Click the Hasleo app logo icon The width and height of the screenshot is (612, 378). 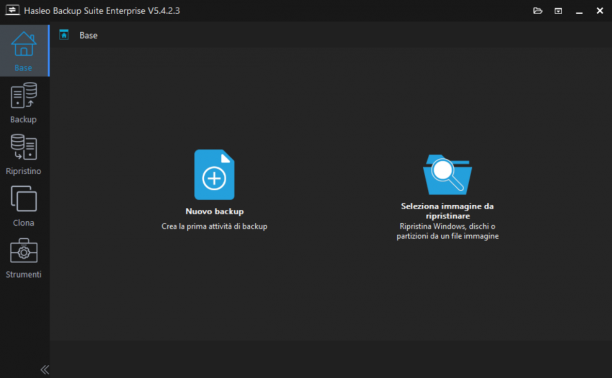tap(12, 10)
